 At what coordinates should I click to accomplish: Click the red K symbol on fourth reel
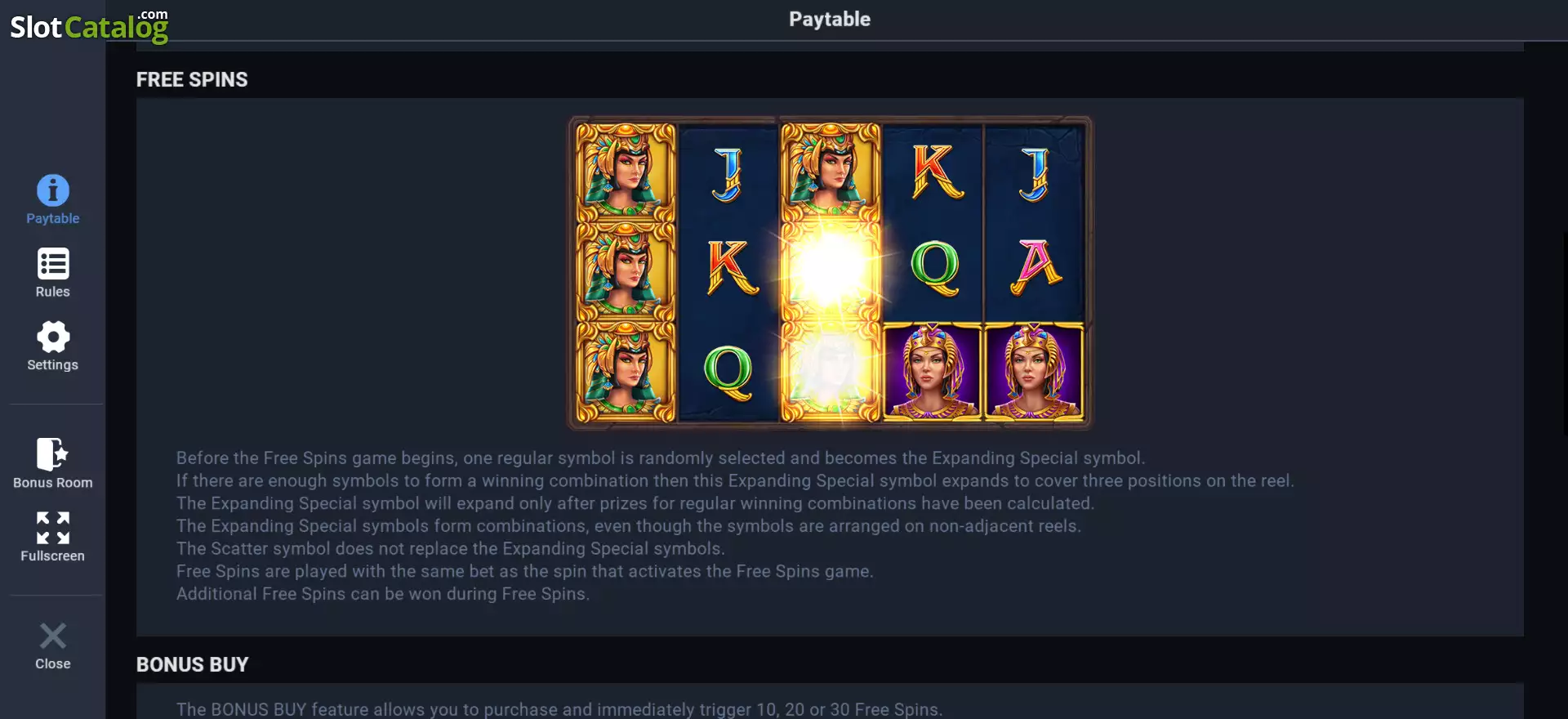937,172
